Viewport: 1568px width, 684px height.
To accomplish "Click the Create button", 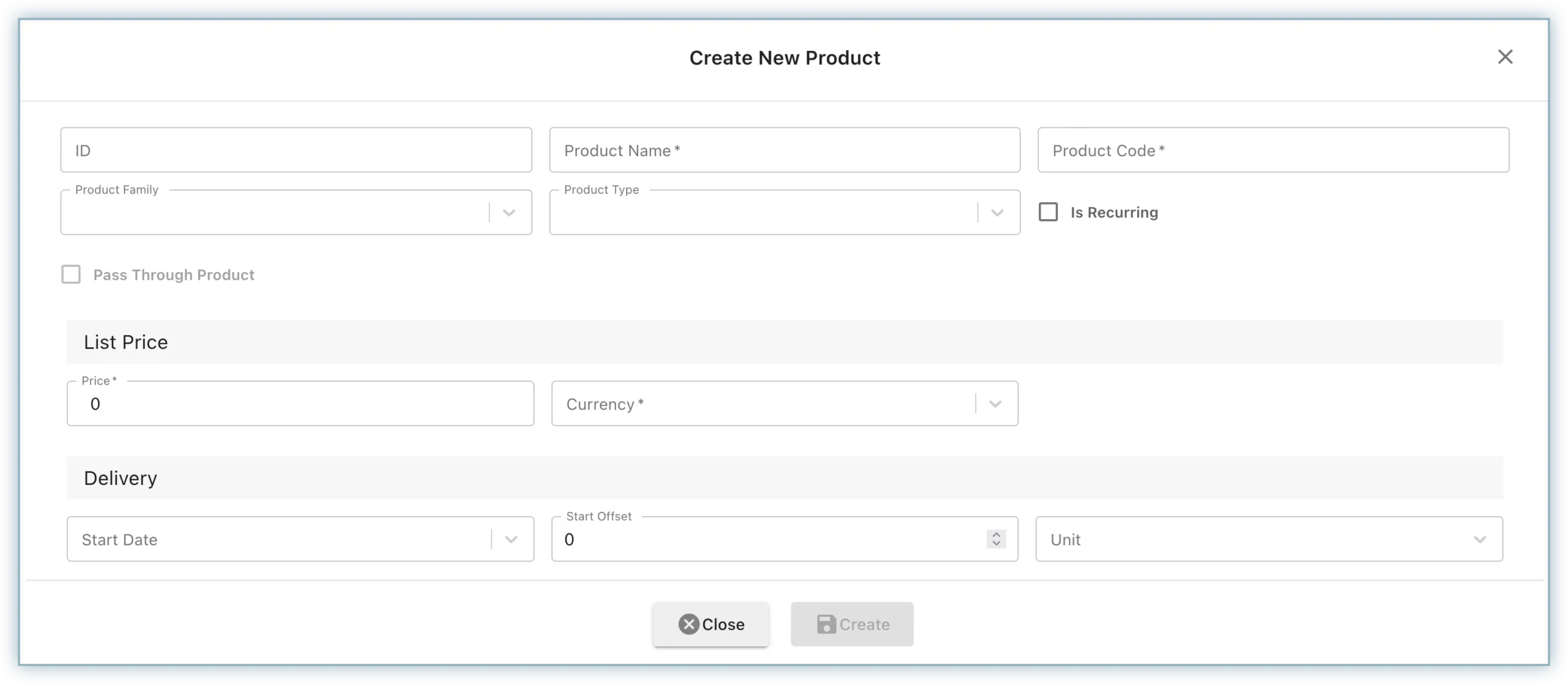I will click(852, 624).
